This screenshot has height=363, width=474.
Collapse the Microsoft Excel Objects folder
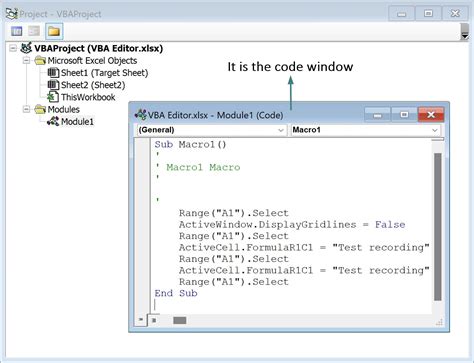(26, 61)
